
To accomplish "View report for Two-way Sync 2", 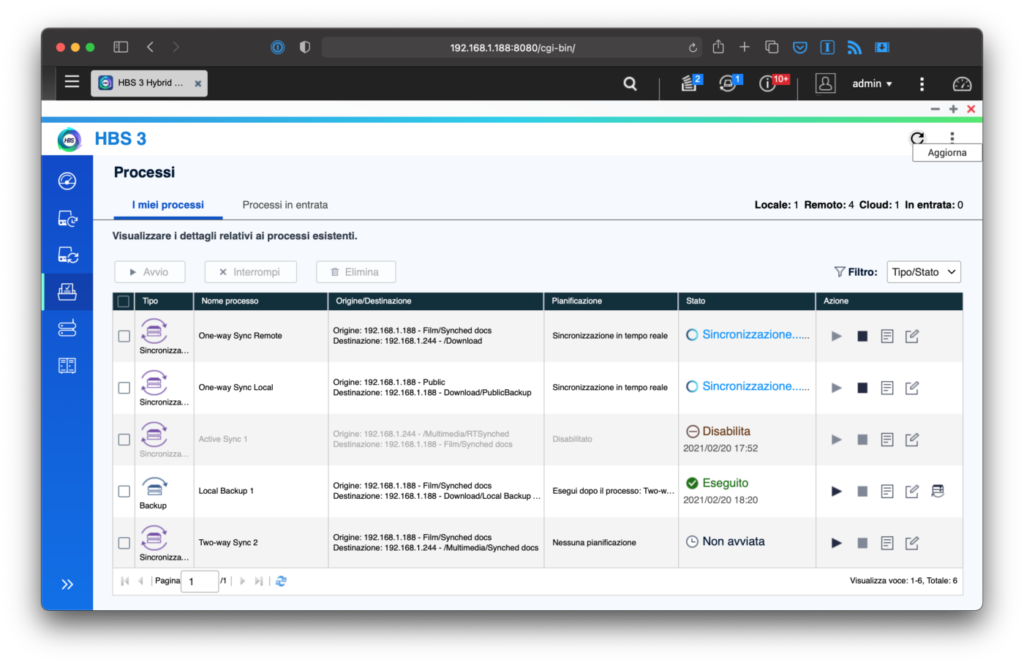I will click(887, 543).
